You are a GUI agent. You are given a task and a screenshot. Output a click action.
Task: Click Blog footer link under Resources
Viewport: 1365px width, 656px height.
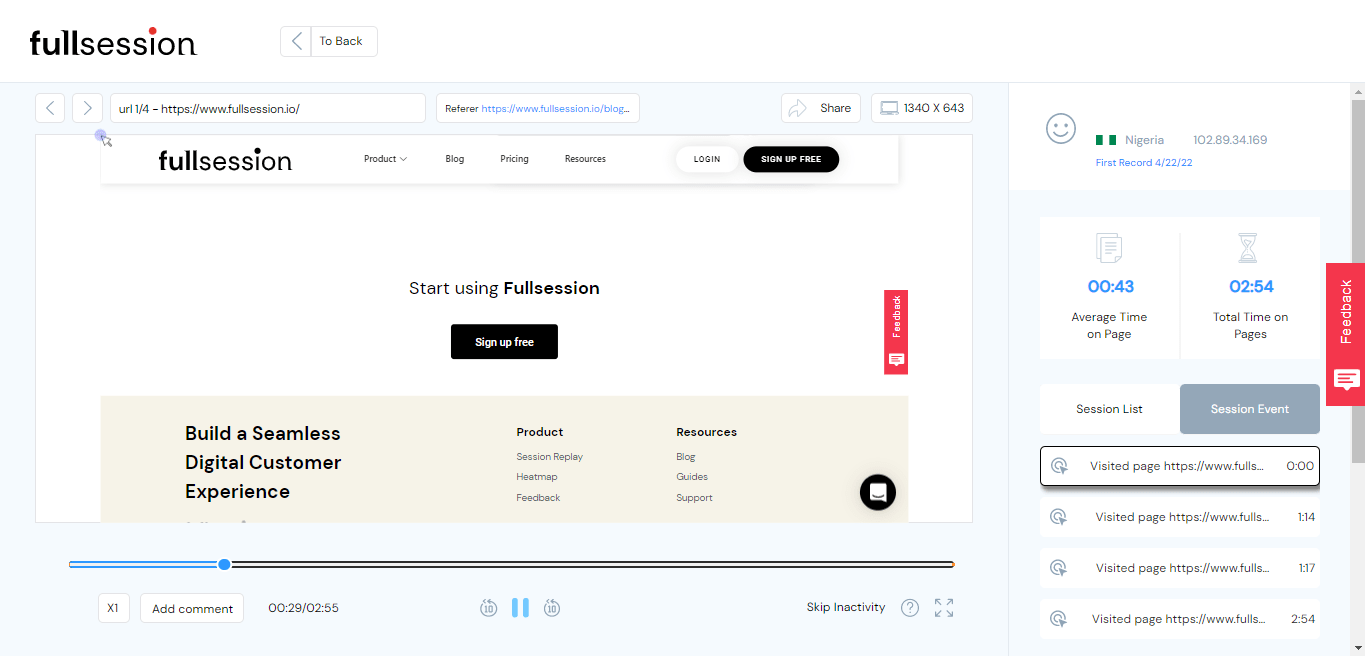685,457
